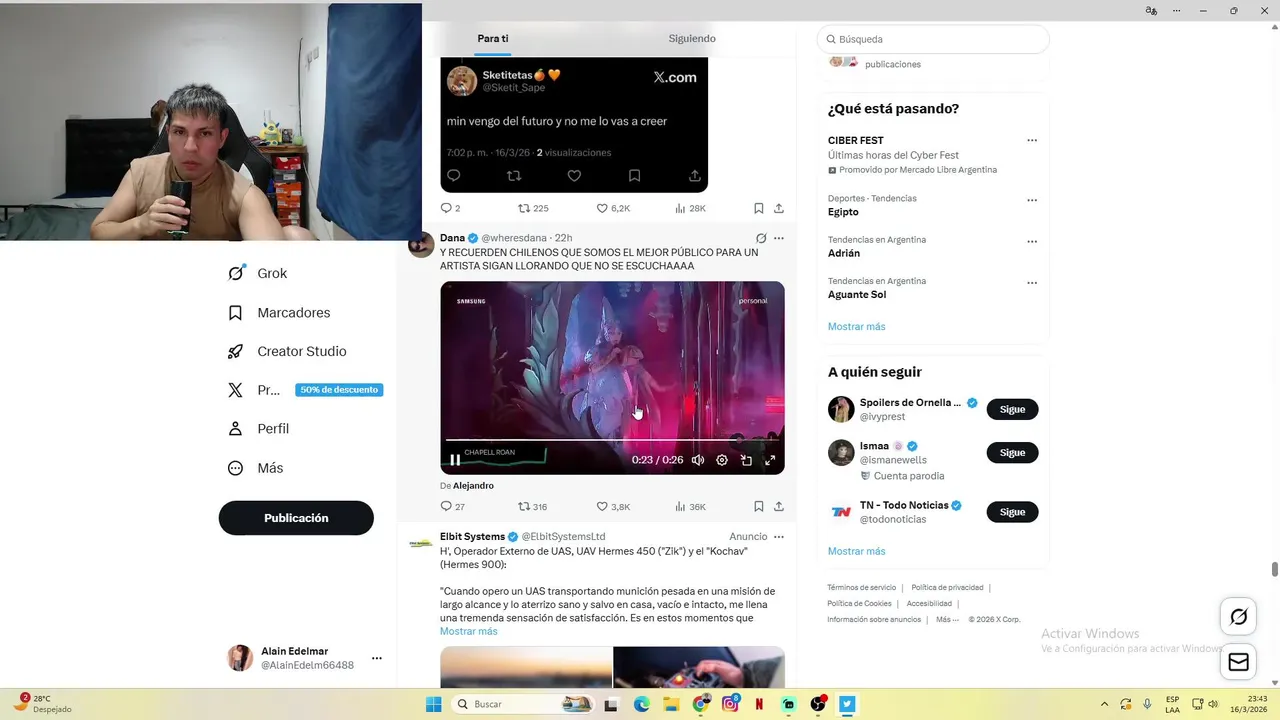The width and height of the screenshot is (1280, 720).
Task: Click Mostrar más under trends
Action: tap(856, 327)
